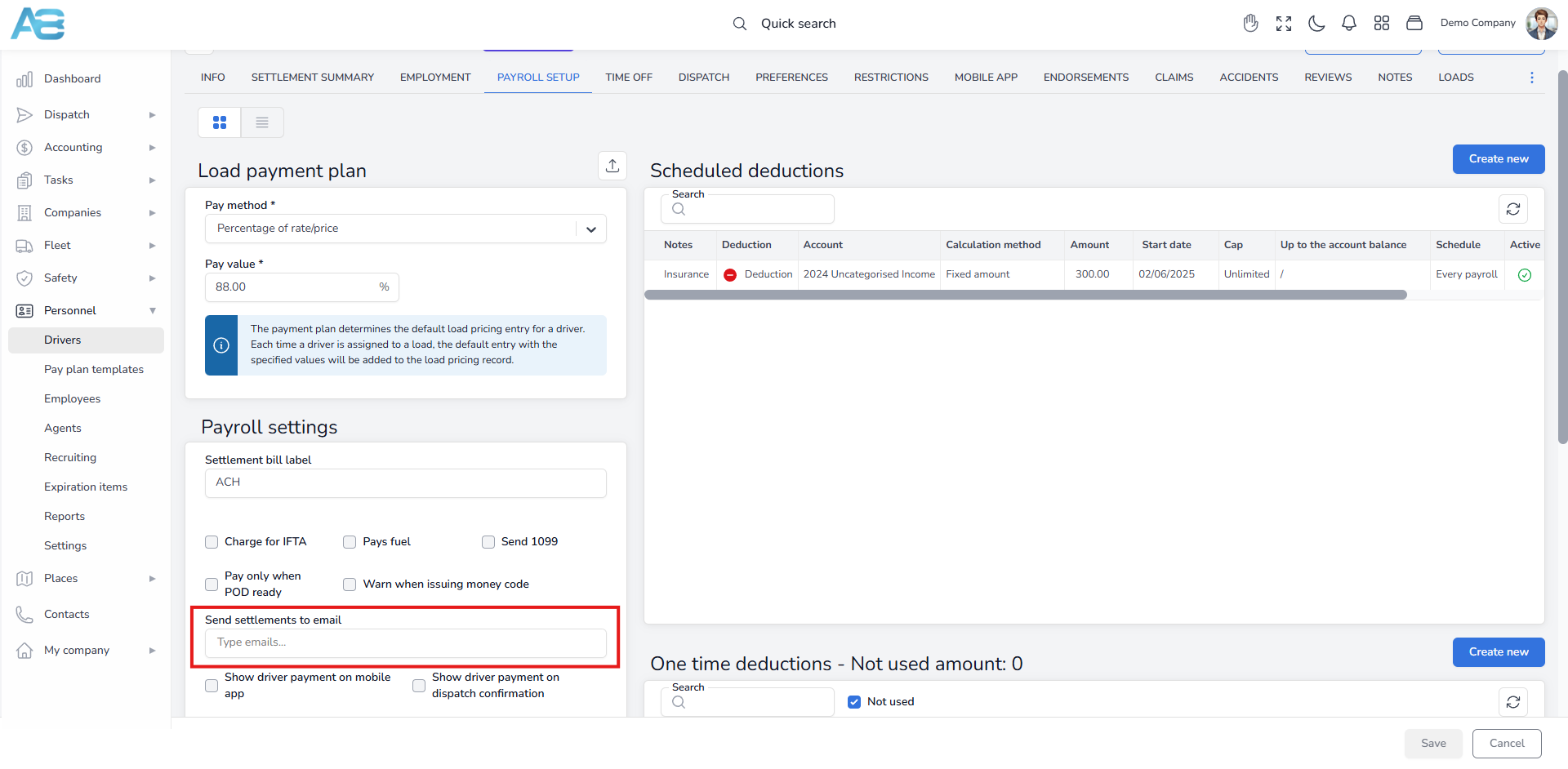
Task: Click the Scheduled deductions Search field
Action: 747,209
